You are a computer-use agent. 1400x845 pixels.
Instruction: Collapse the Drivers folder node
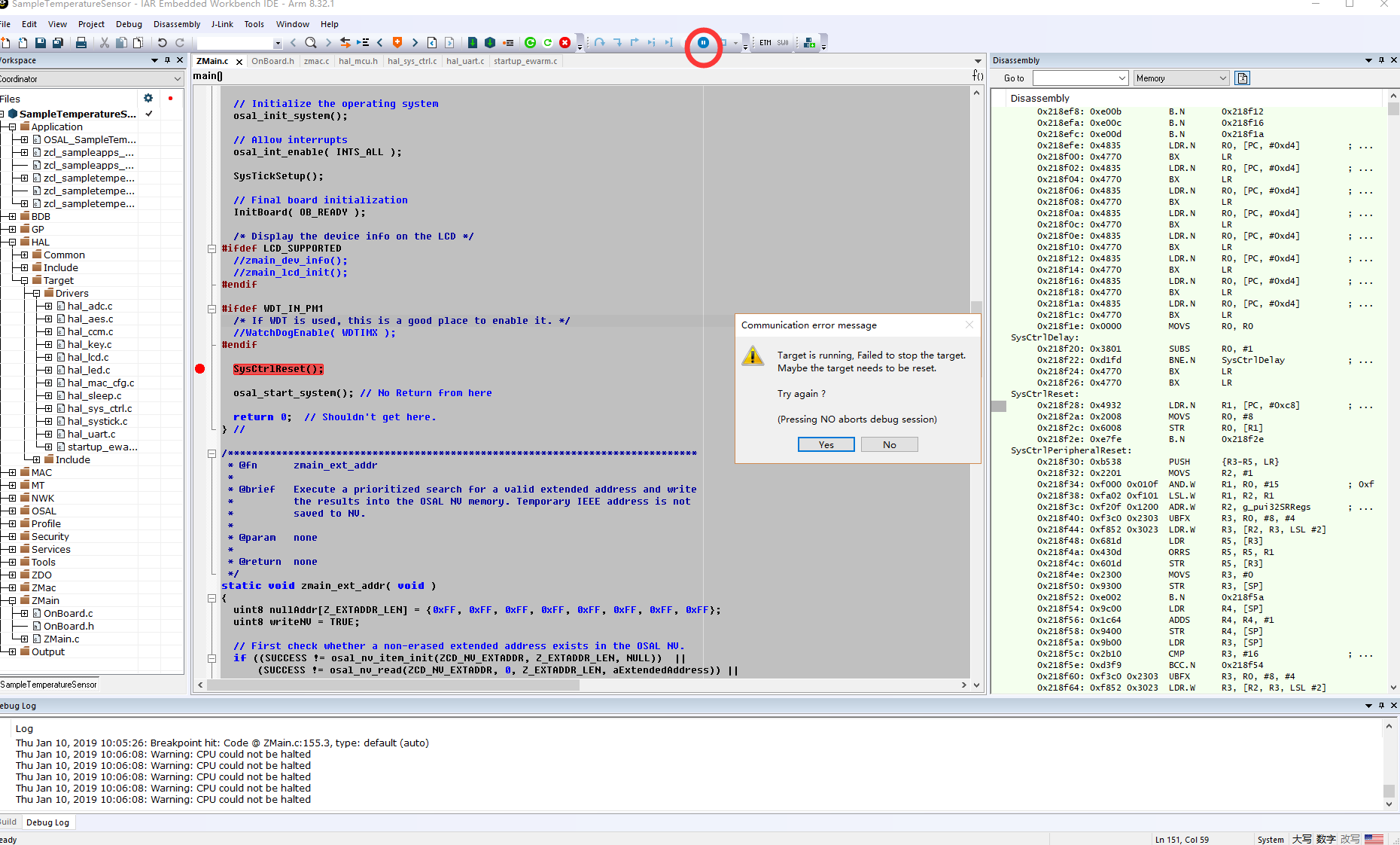tap(37, 294)
